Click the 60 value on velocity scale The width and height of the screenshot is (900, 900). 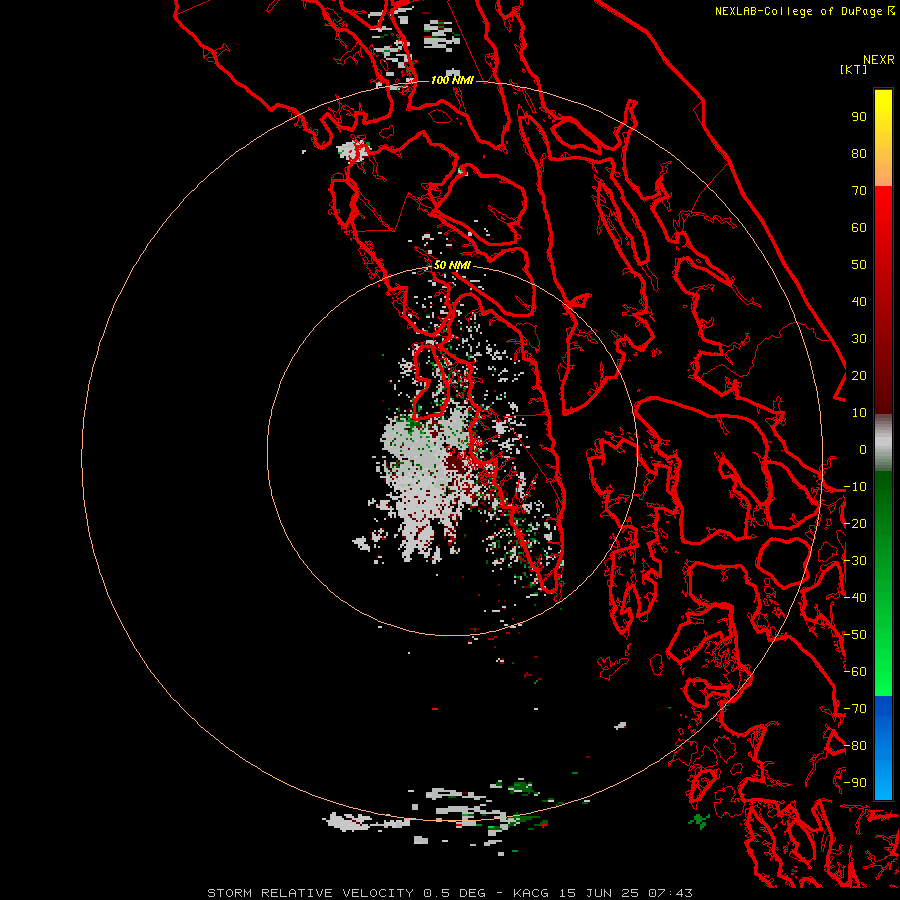859,228
